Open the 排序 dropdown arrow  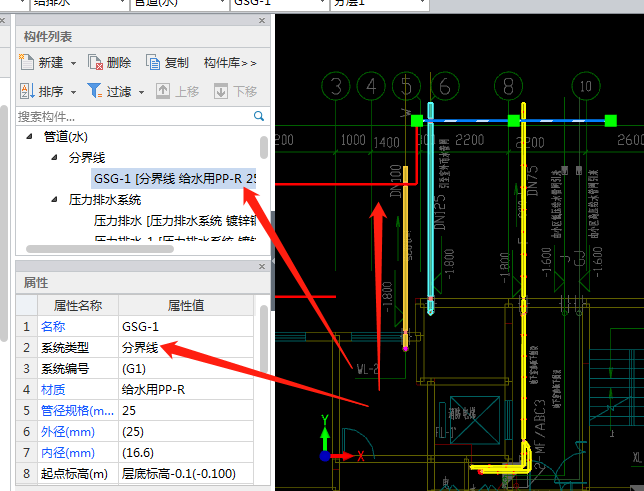point(73,92)
